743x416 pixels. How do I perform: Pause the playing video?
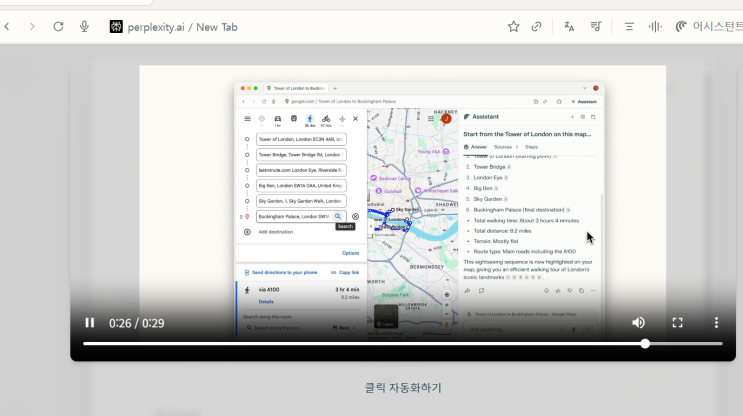(x=90, y=323)
